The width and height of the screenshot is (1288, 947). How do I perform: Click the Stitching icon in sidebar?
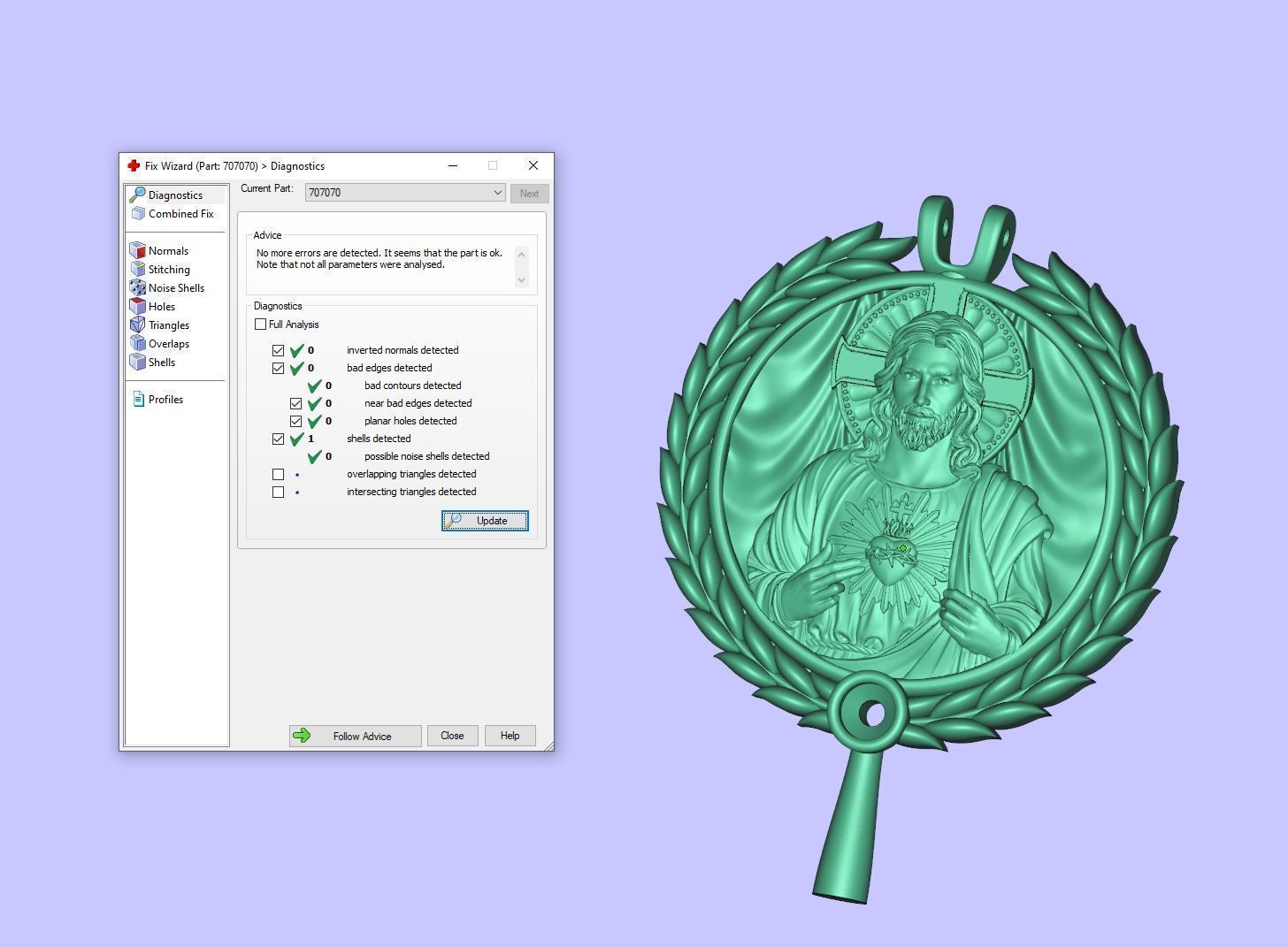tap(137, 270)
